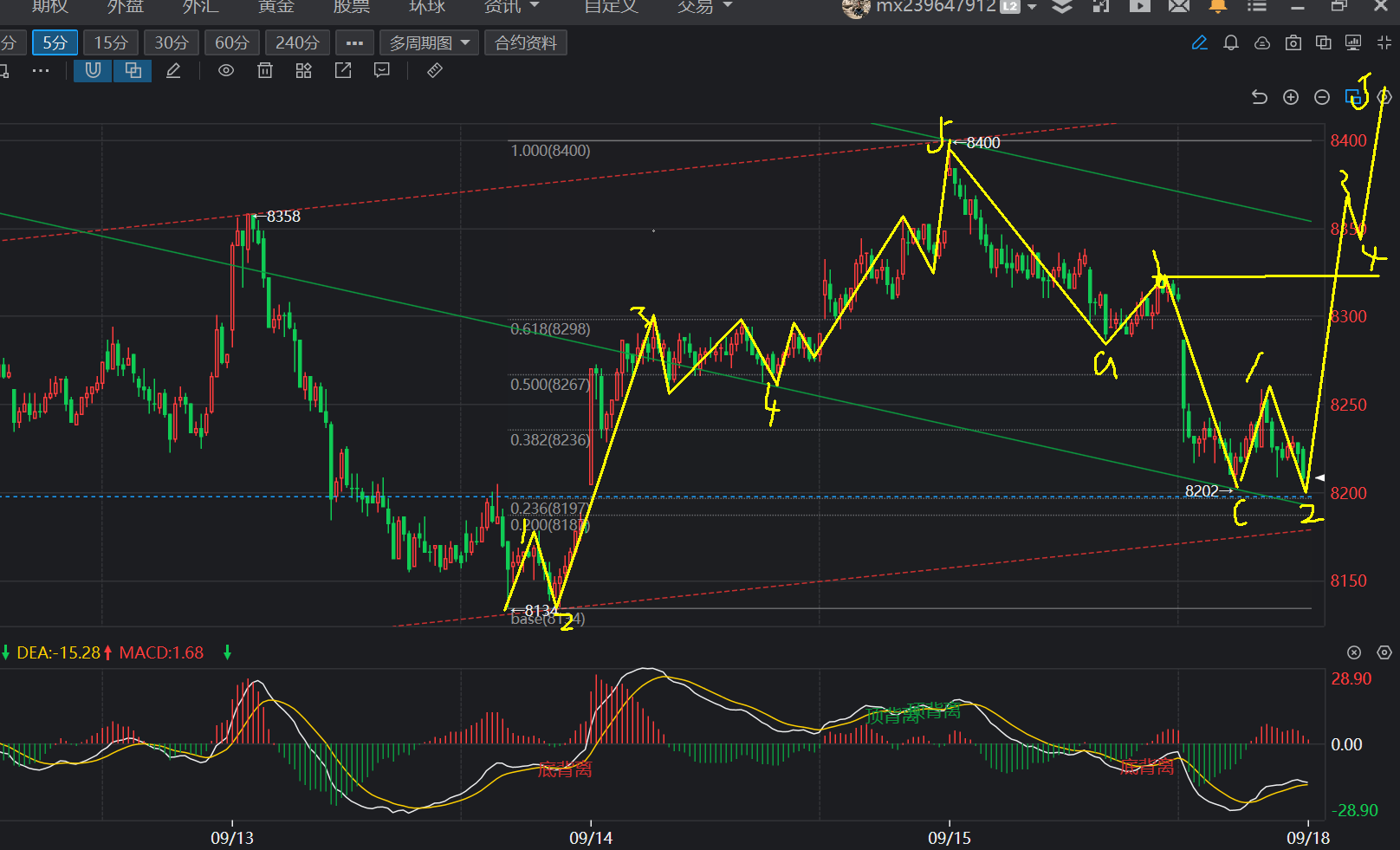Activate the blue draw-line pen icon
Image resolution: width=1400 pixels, height=850 pixels.
coord(1200,42)
